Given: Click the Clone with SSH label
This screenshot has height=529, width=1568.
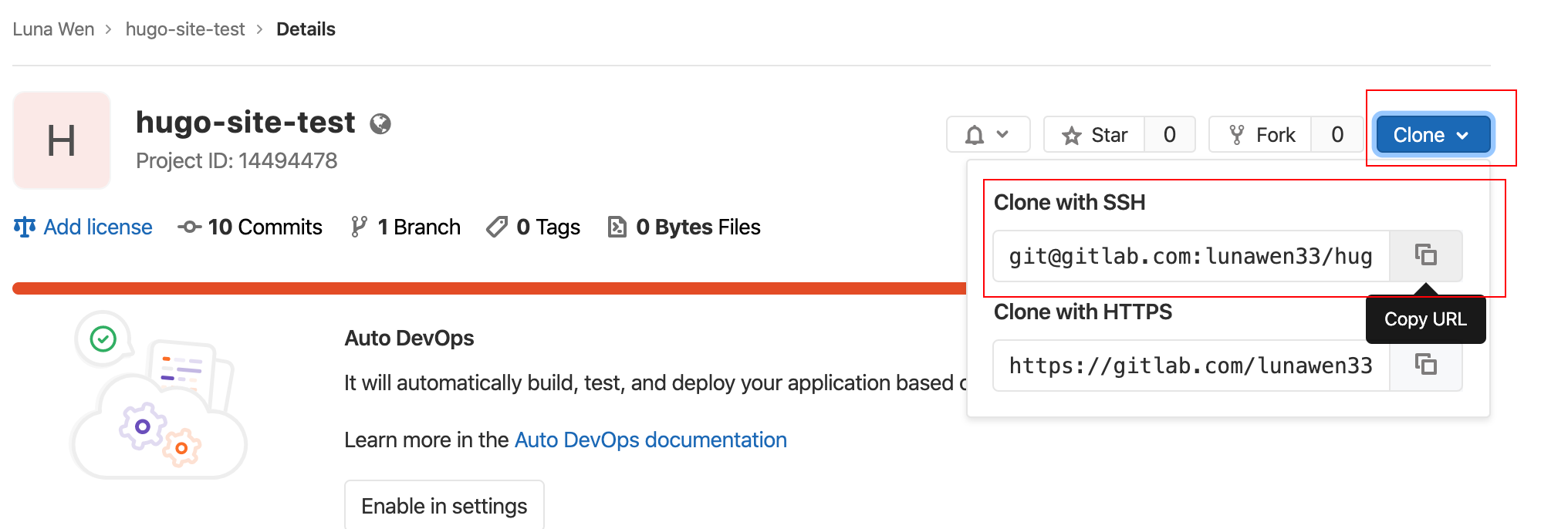Looking at the screenshot, I should click(x=1070, y=202).
